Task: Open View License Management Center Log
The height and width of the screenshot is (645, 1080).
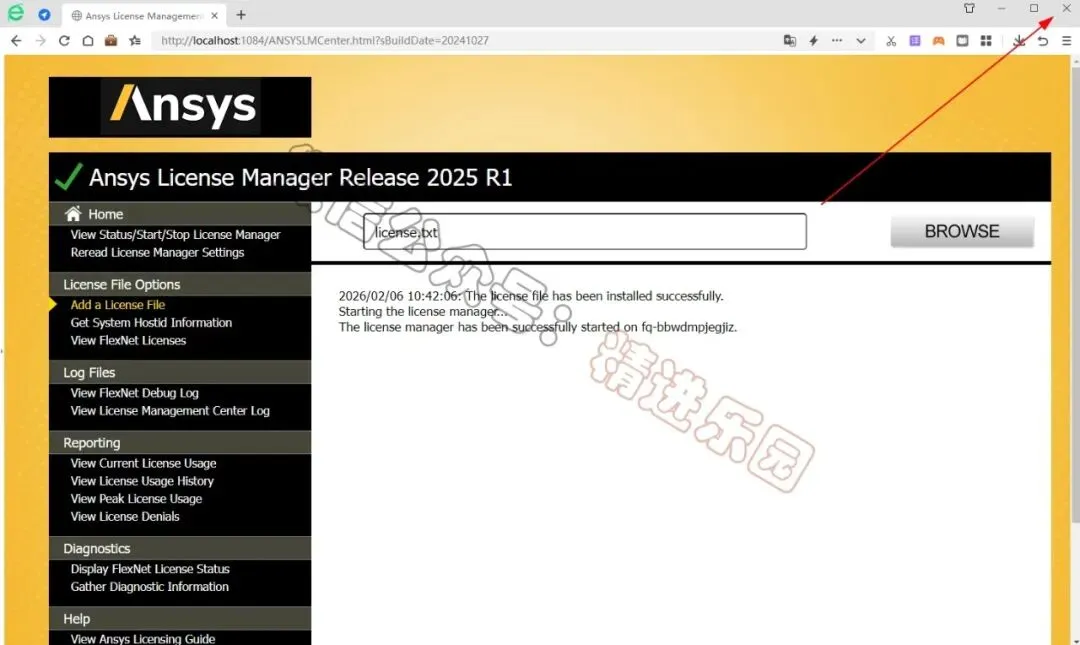Action: tap(170, 411)
